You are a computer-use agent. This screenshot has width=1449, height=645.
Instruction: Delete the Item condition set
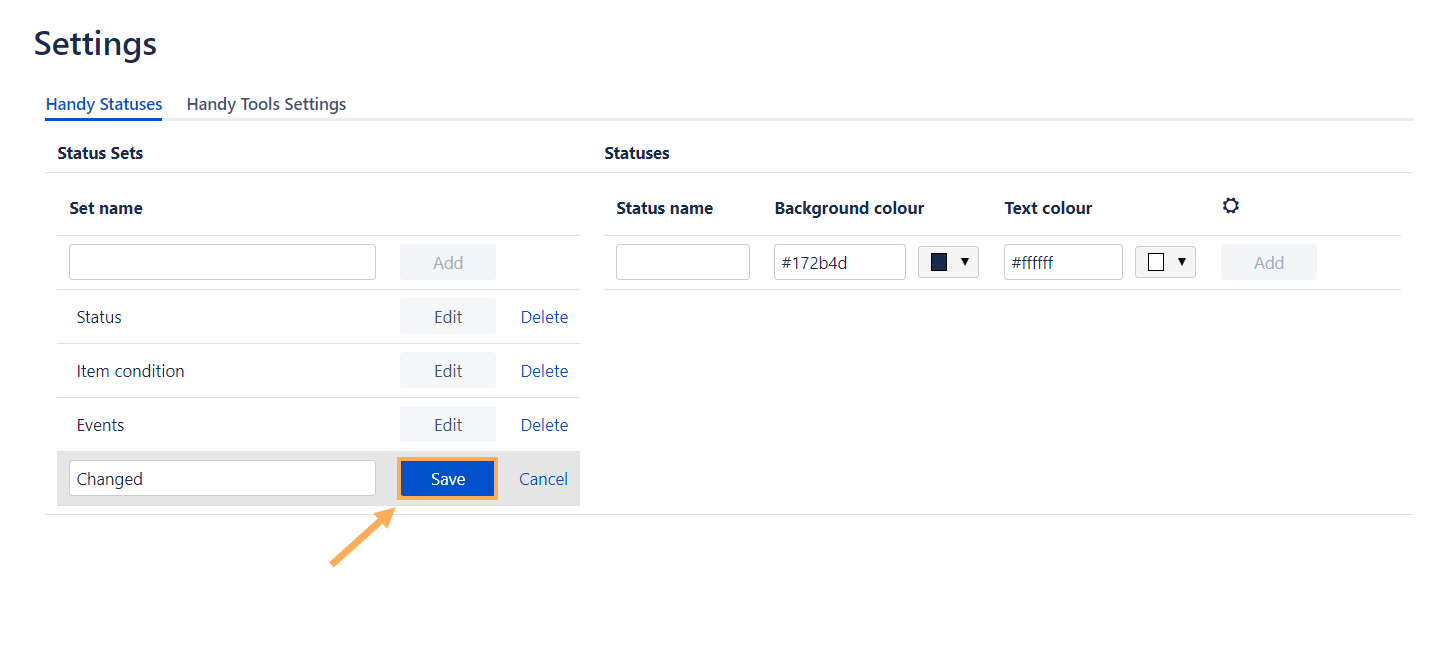[544, 371]
